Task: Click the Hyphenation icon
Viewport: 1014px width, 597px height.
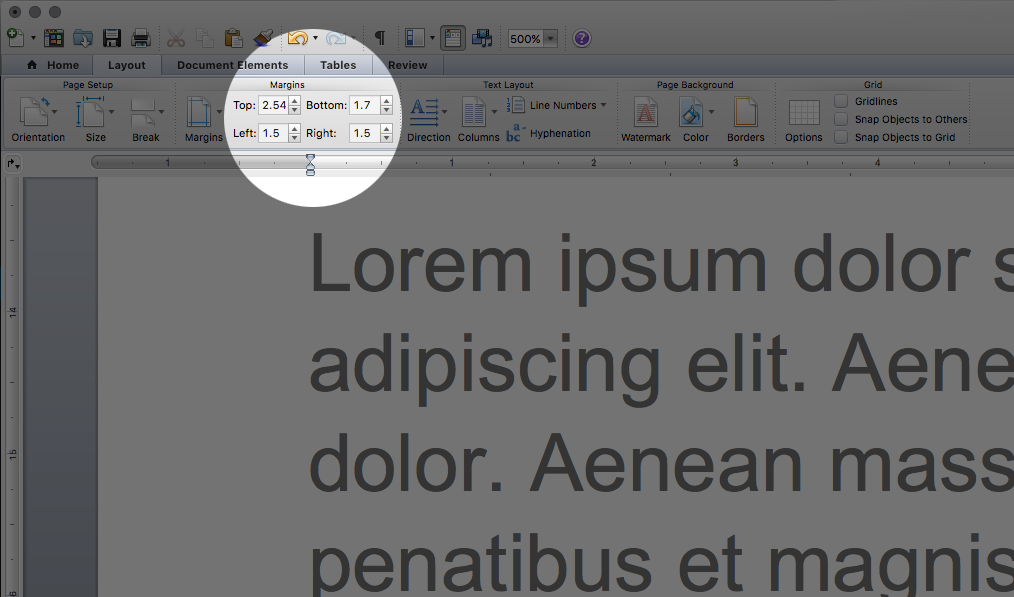Action: tap(515, 133)
